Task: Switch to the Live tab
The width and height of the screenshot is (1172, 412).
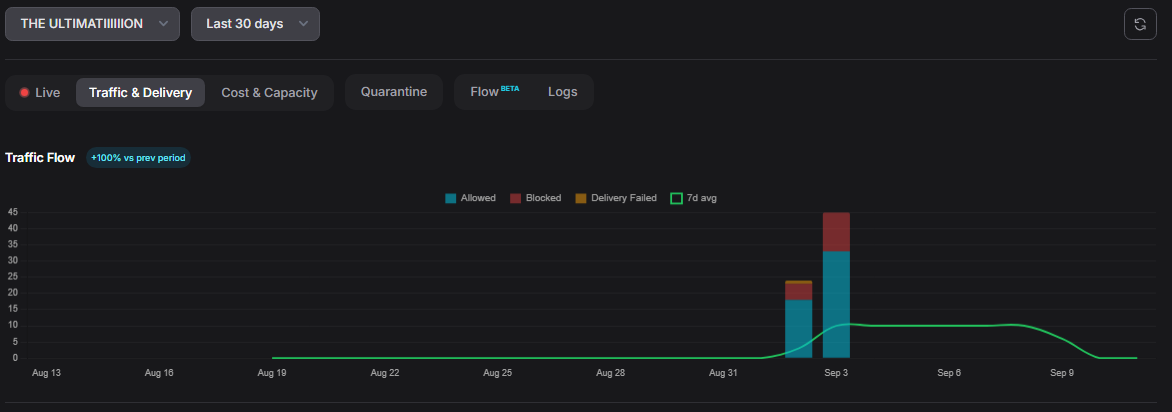Action: [x=40, y=93]
